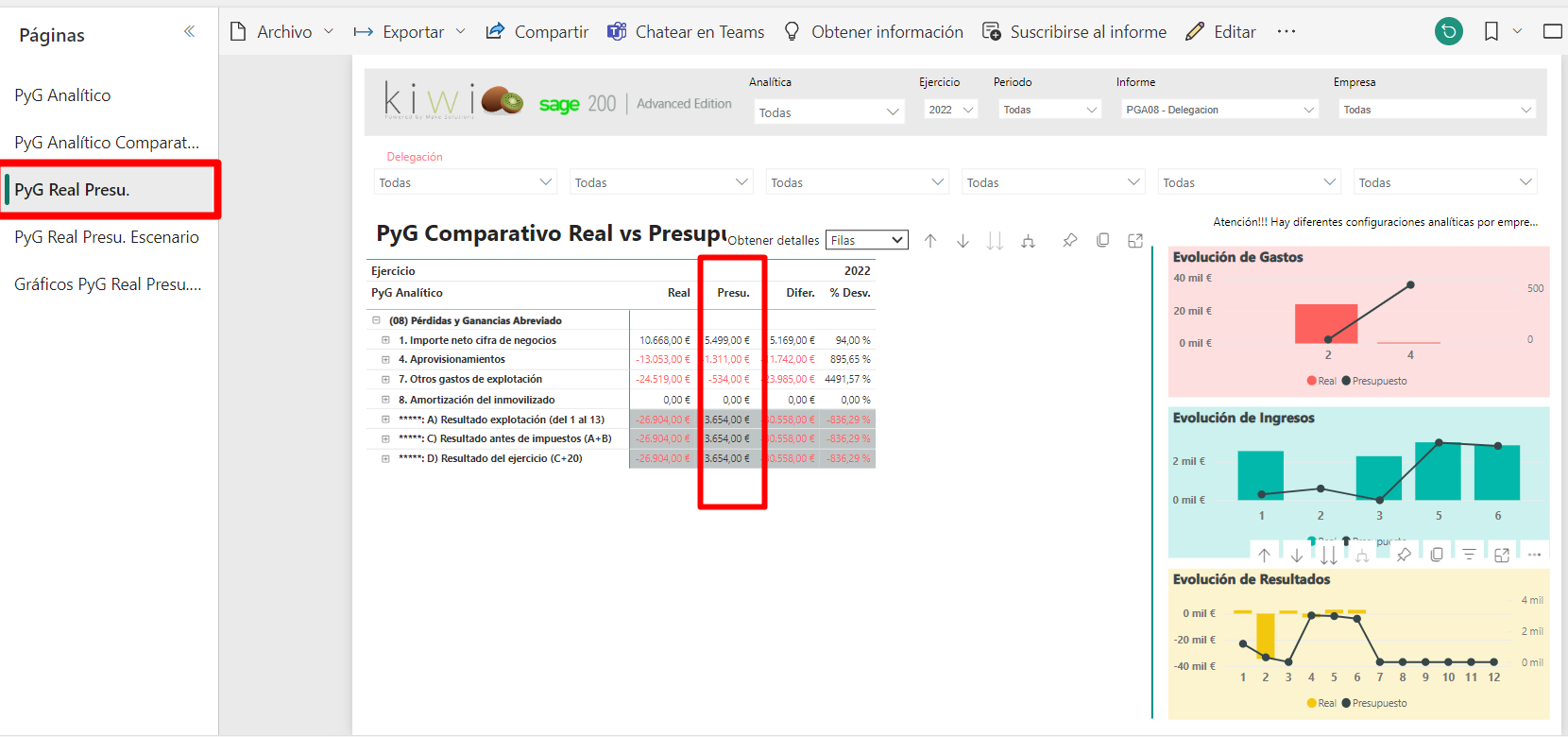This screenshot has height=737, width=1568.
Task: Pin the chart using pin icon above Evolución de Resultados
Action: pyautogui.click(x=1404, y=555)
